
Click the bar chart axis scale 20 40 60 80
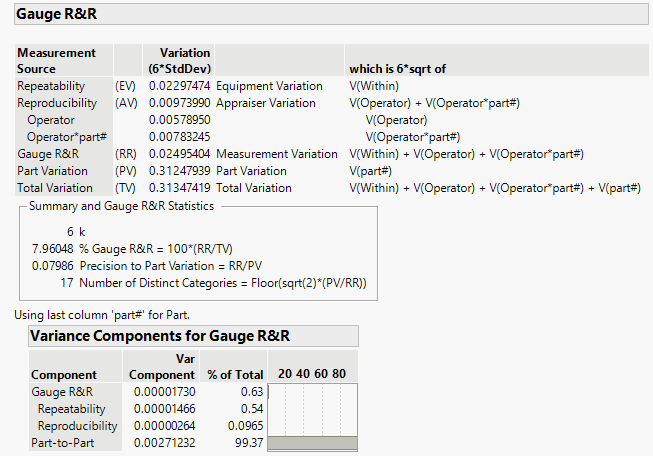coord(312,374)
